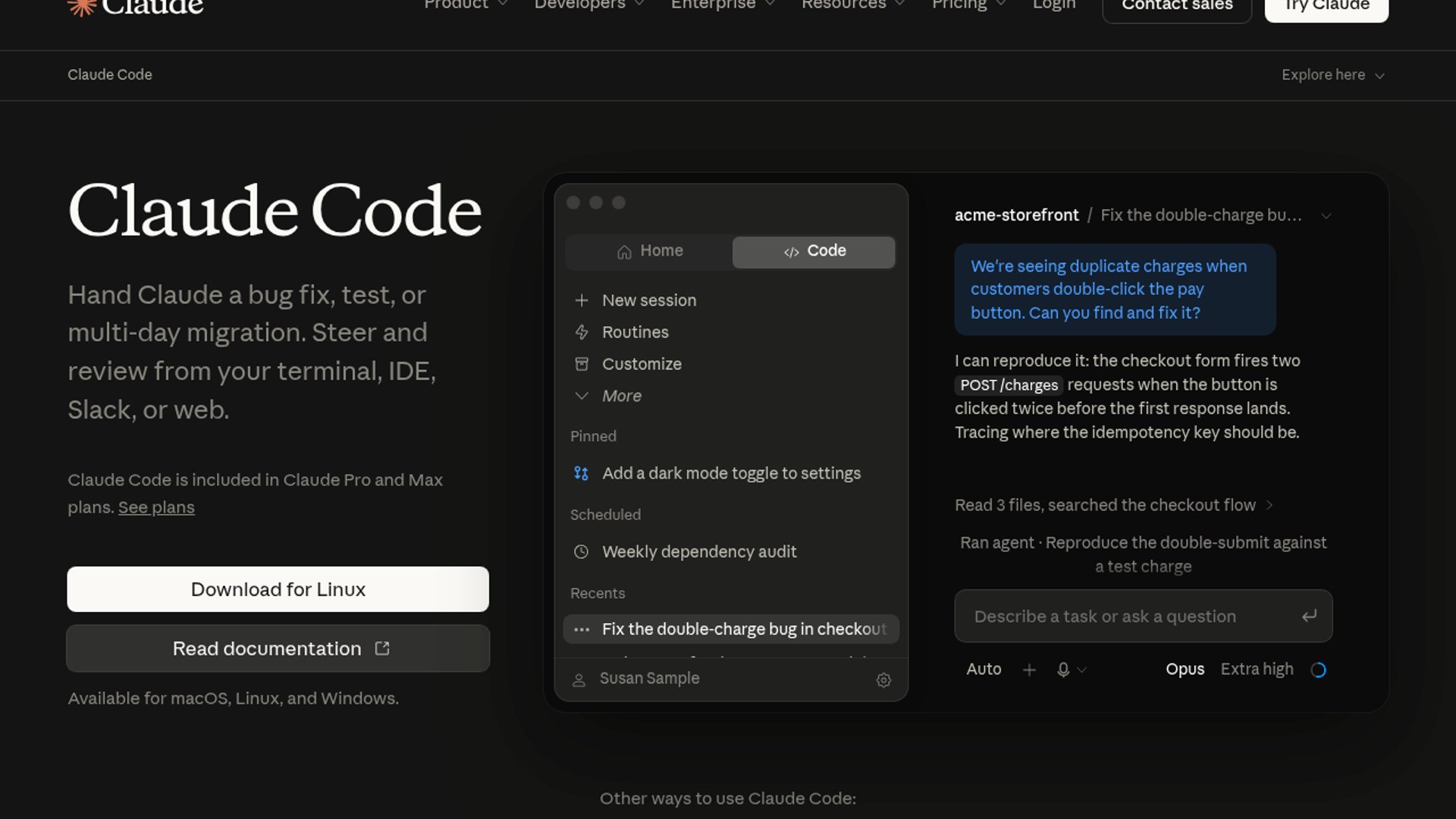The image size is (1456, 819).
Task: Open Routines in the sidebar
Action: coord(635,332)
